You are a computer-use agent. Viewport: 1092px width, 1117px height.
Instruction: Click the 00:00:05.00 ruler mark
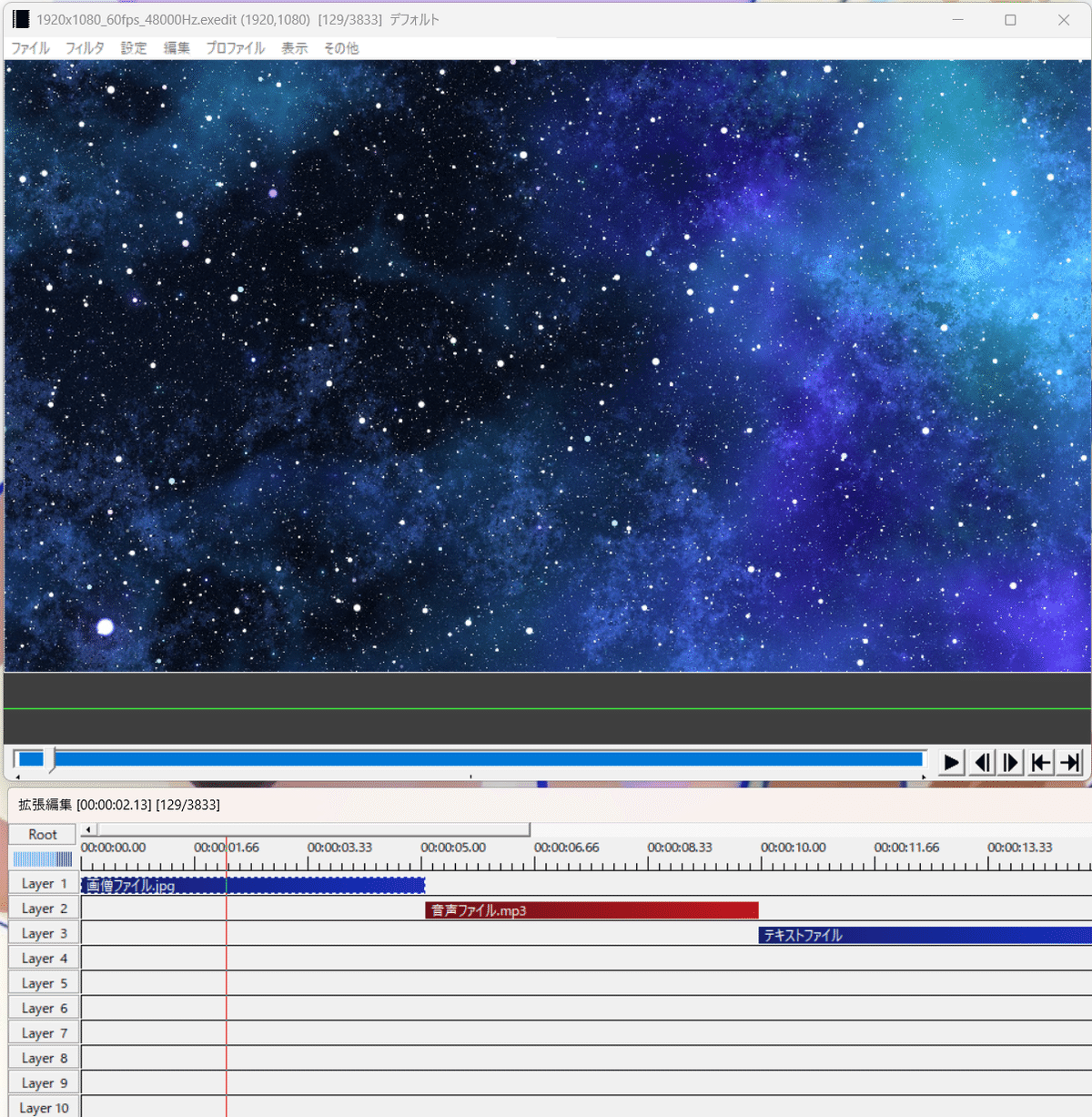point(453,848)
